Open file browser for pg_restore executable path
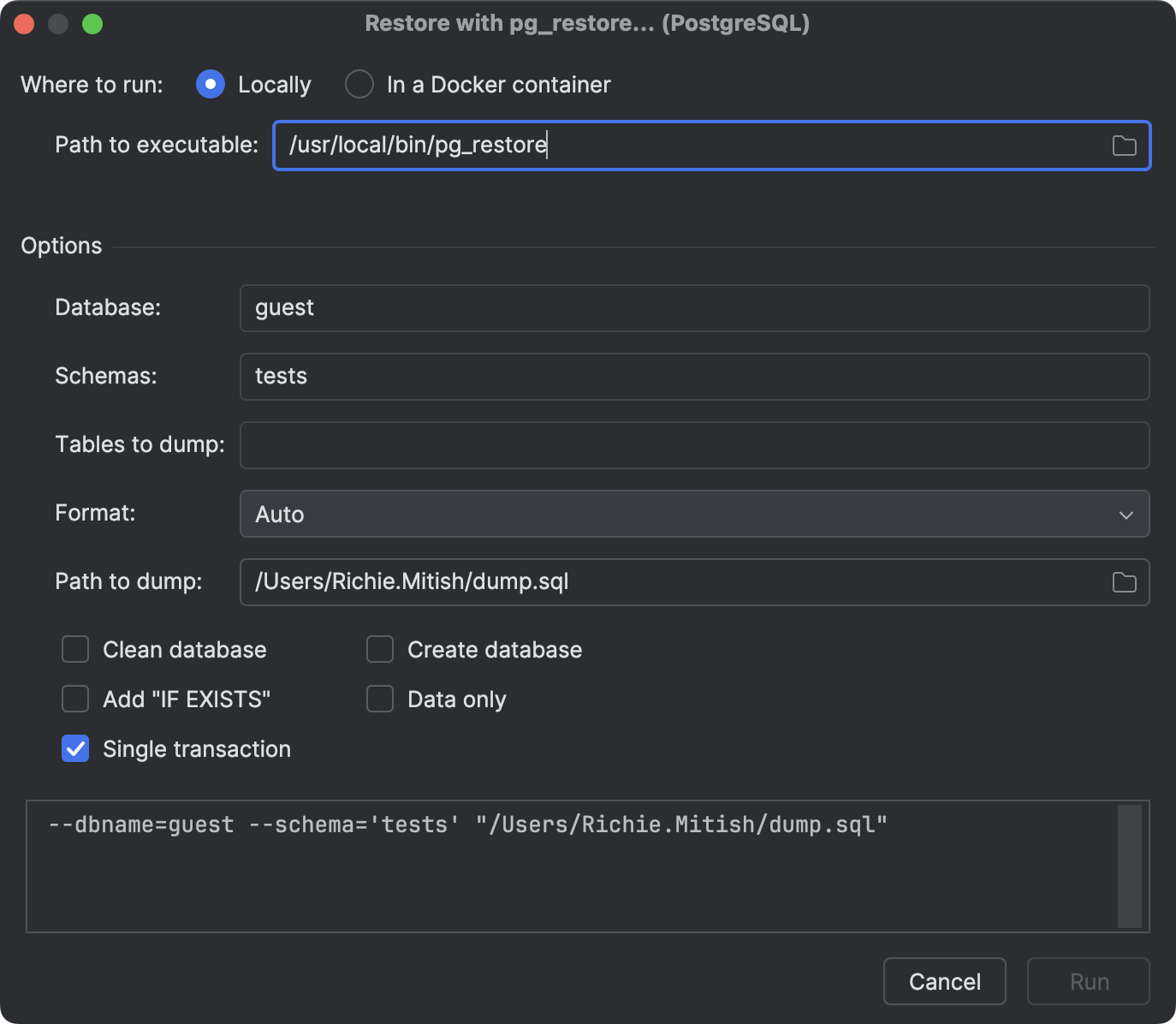 (x=1124, y=146)
